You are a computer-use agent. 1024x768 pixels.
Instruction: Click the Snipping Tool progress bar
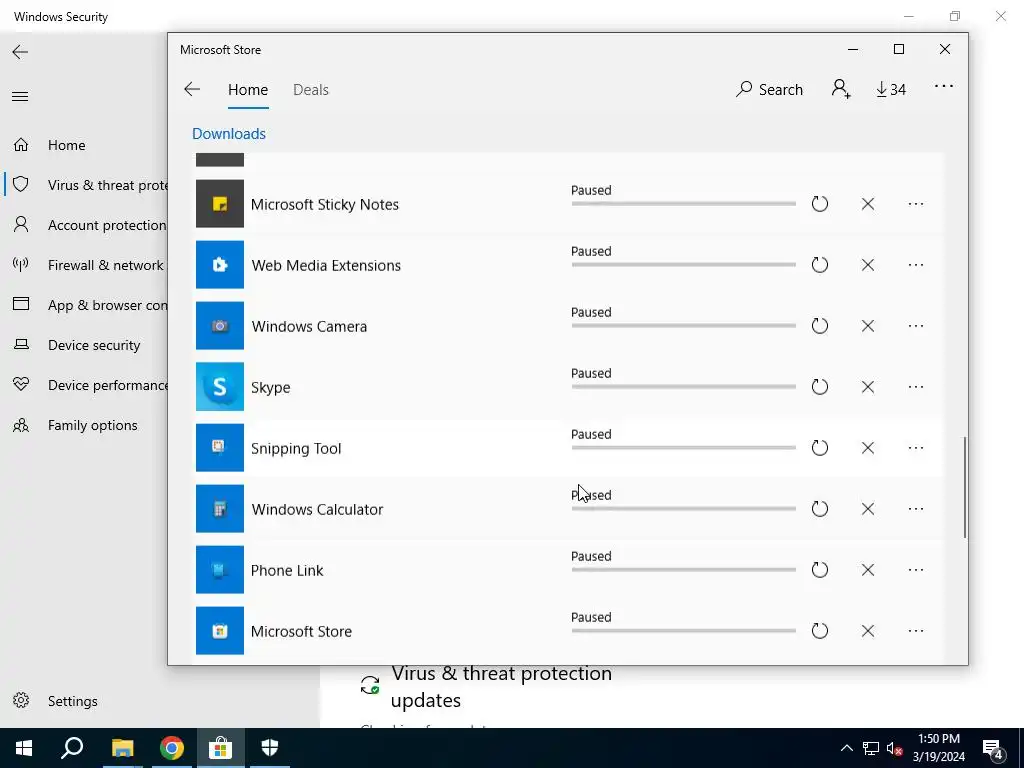[684, 448]
